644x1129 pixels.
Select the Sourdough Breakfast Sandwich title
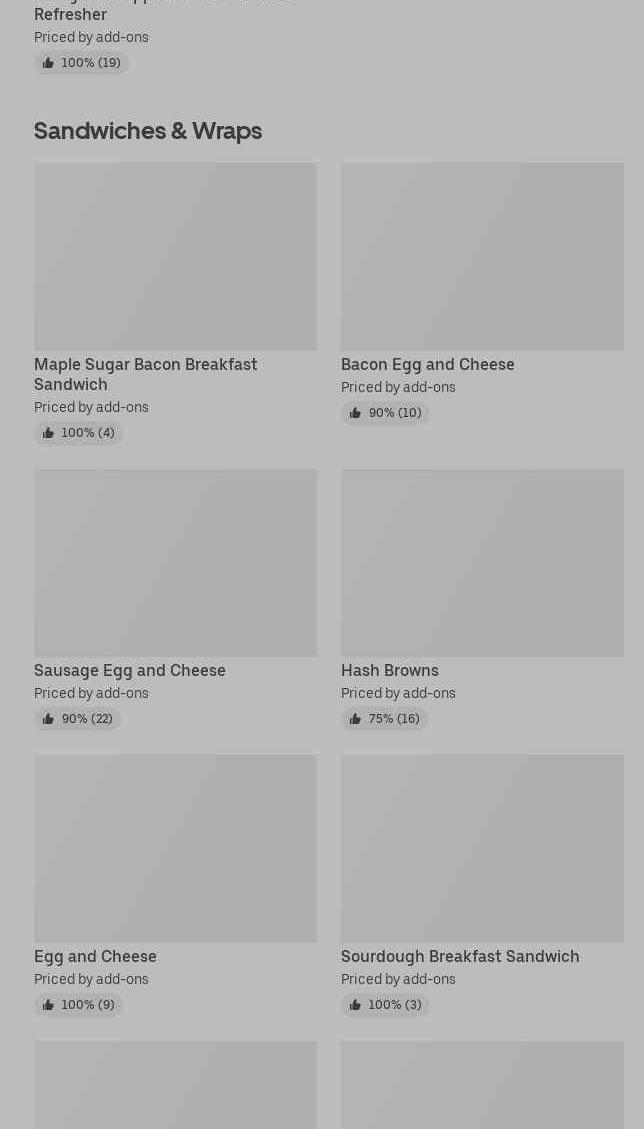(459, 956)
